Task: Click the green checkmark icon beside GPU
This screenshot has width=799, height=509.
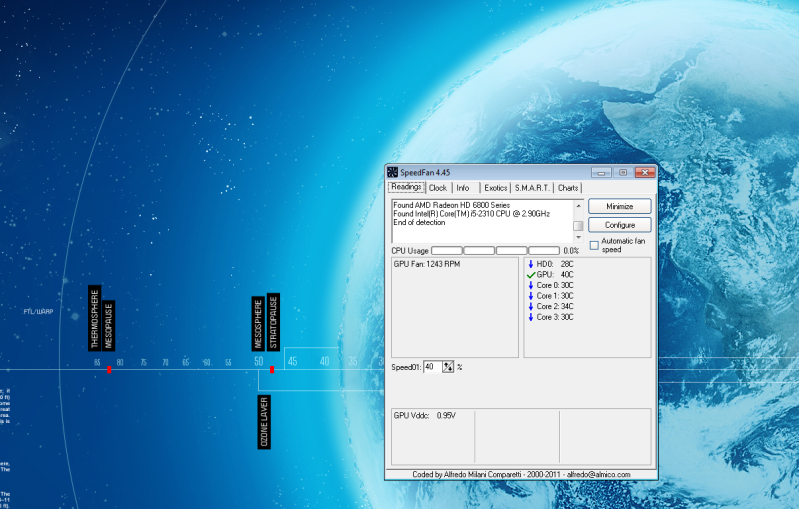Action: click(x=531, y=274)
